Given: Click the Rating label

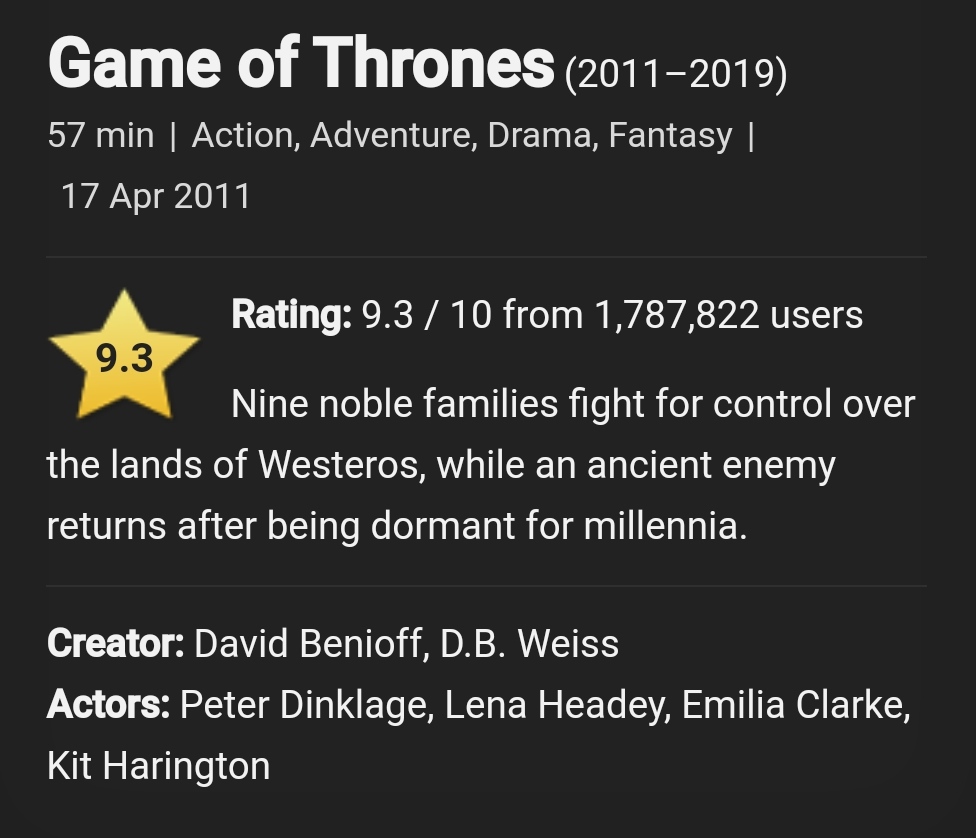Looking at the screenshot, I should 291,315.
